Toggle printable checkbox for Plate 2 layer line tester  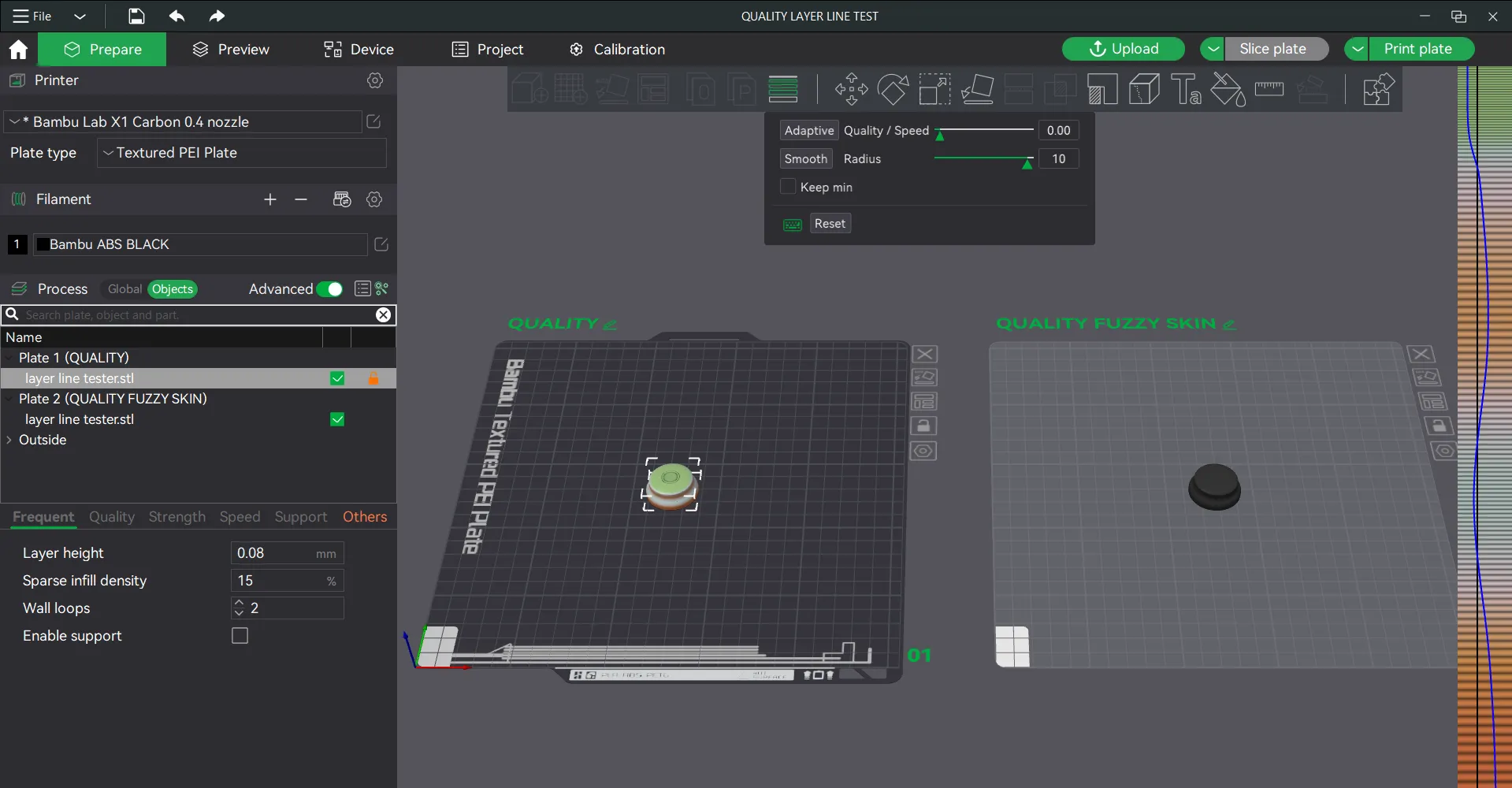pos(337,419)
